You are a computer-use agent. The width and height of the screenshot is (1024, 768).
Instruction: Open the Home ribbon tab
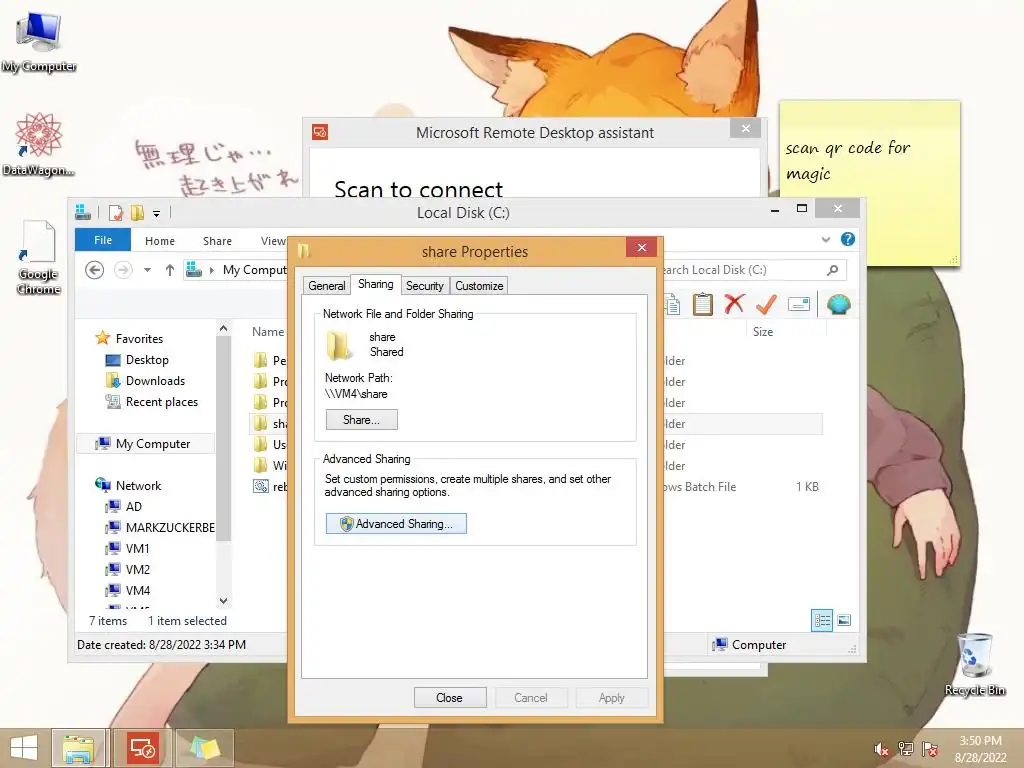160,240
